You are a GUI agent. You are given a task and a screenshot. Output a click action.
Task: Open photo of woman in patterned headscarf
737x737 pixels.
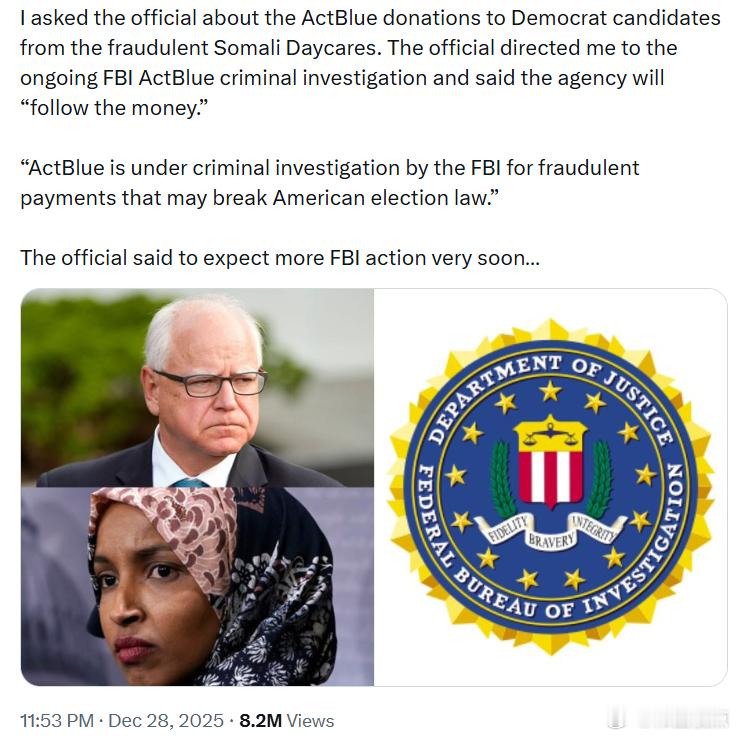click(197, 587)
